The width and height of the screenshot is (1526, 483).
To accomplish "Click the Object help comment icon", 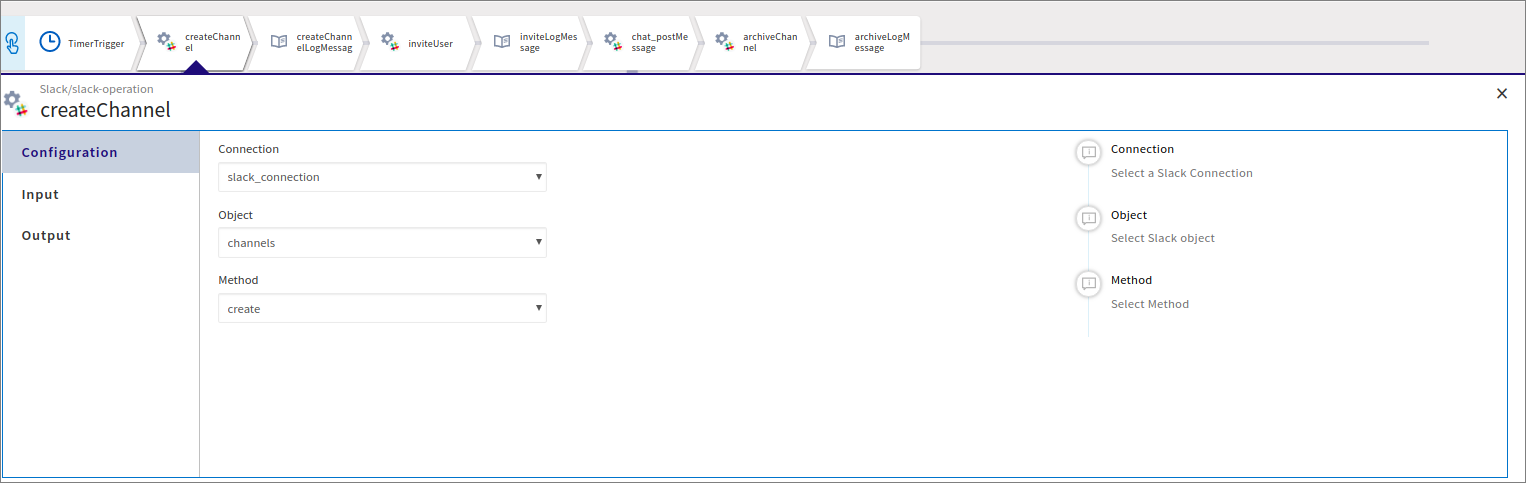I will tap(1089, 218).
